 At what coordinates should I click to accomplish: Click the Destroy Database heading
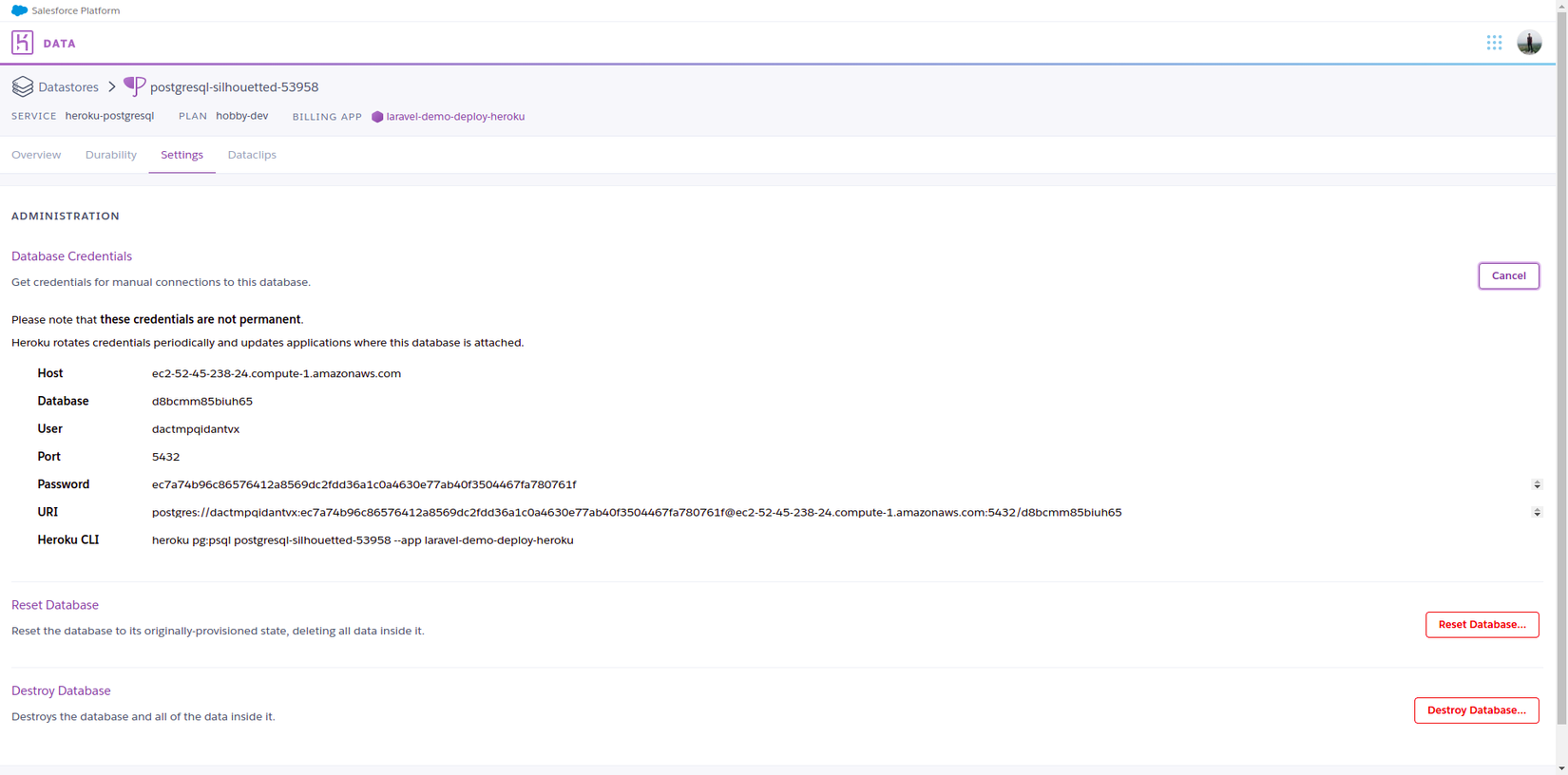[61, 690]
